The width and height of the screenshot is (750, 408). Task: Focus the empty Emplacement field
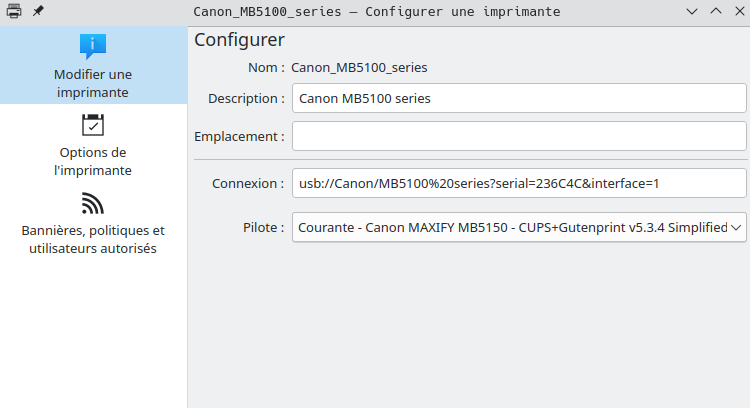coord(519,136)
